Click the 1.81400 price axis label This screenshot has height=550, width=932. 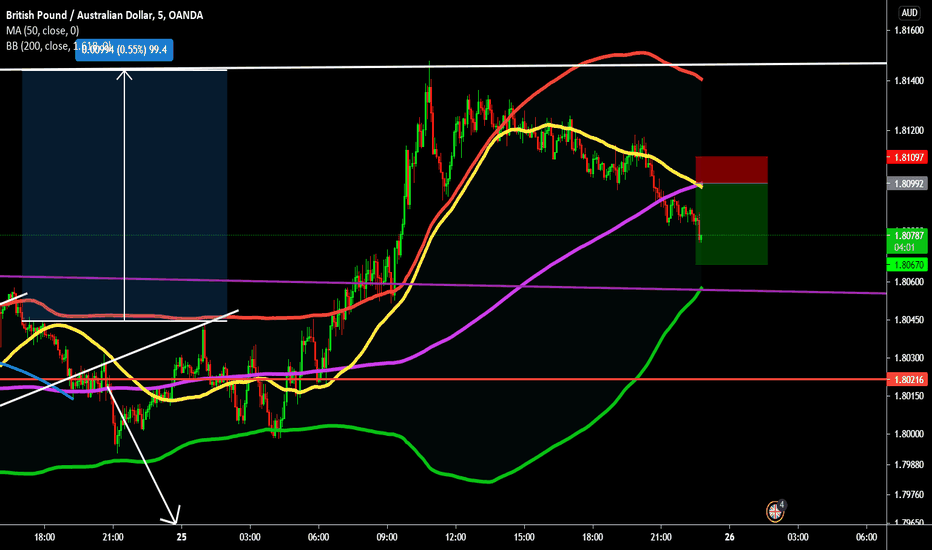tap(909, 80)
